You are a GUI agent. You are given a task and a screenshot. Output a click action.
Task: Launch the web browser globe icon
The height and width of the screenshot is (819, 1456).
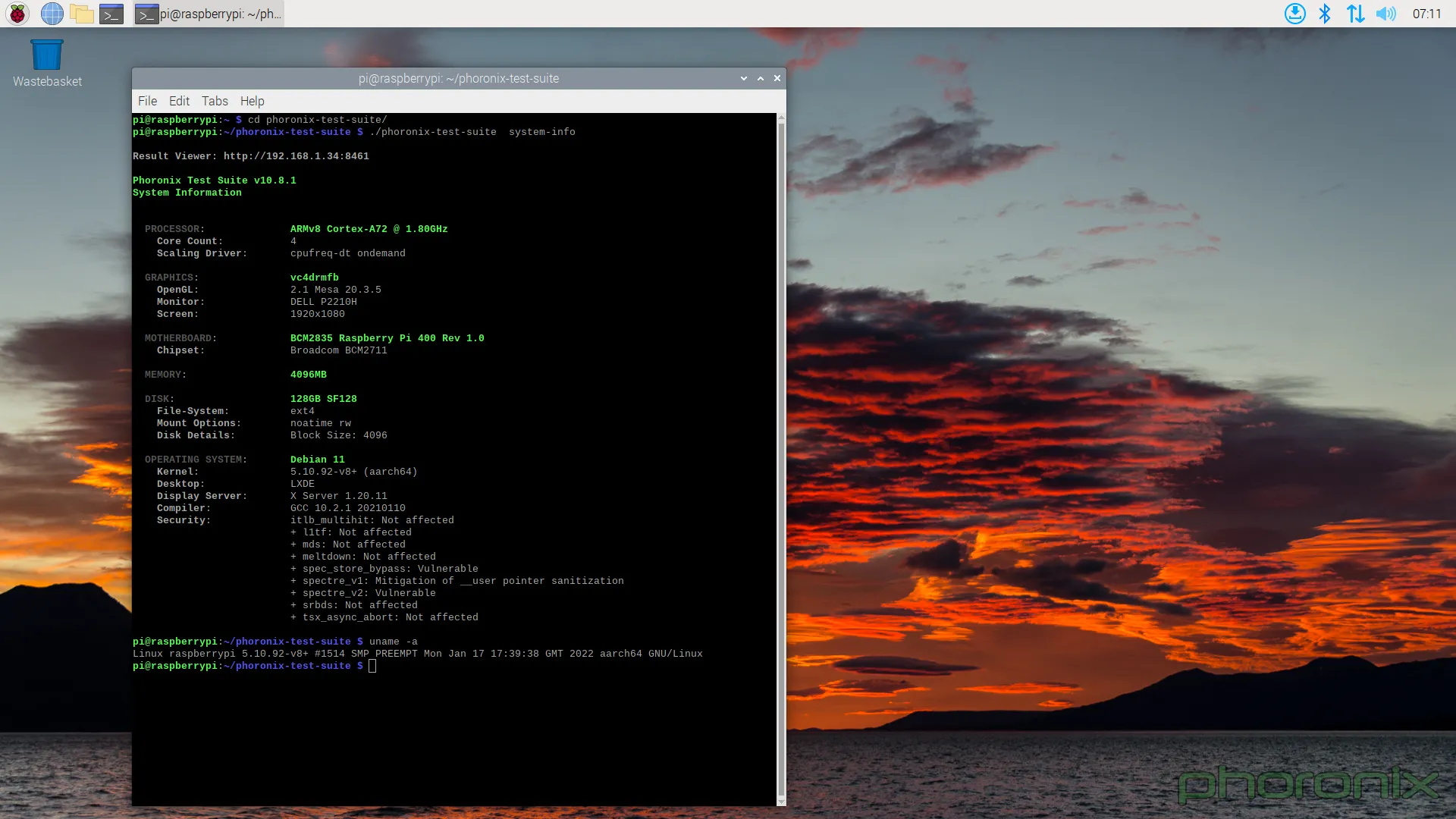tap(52, 14)
